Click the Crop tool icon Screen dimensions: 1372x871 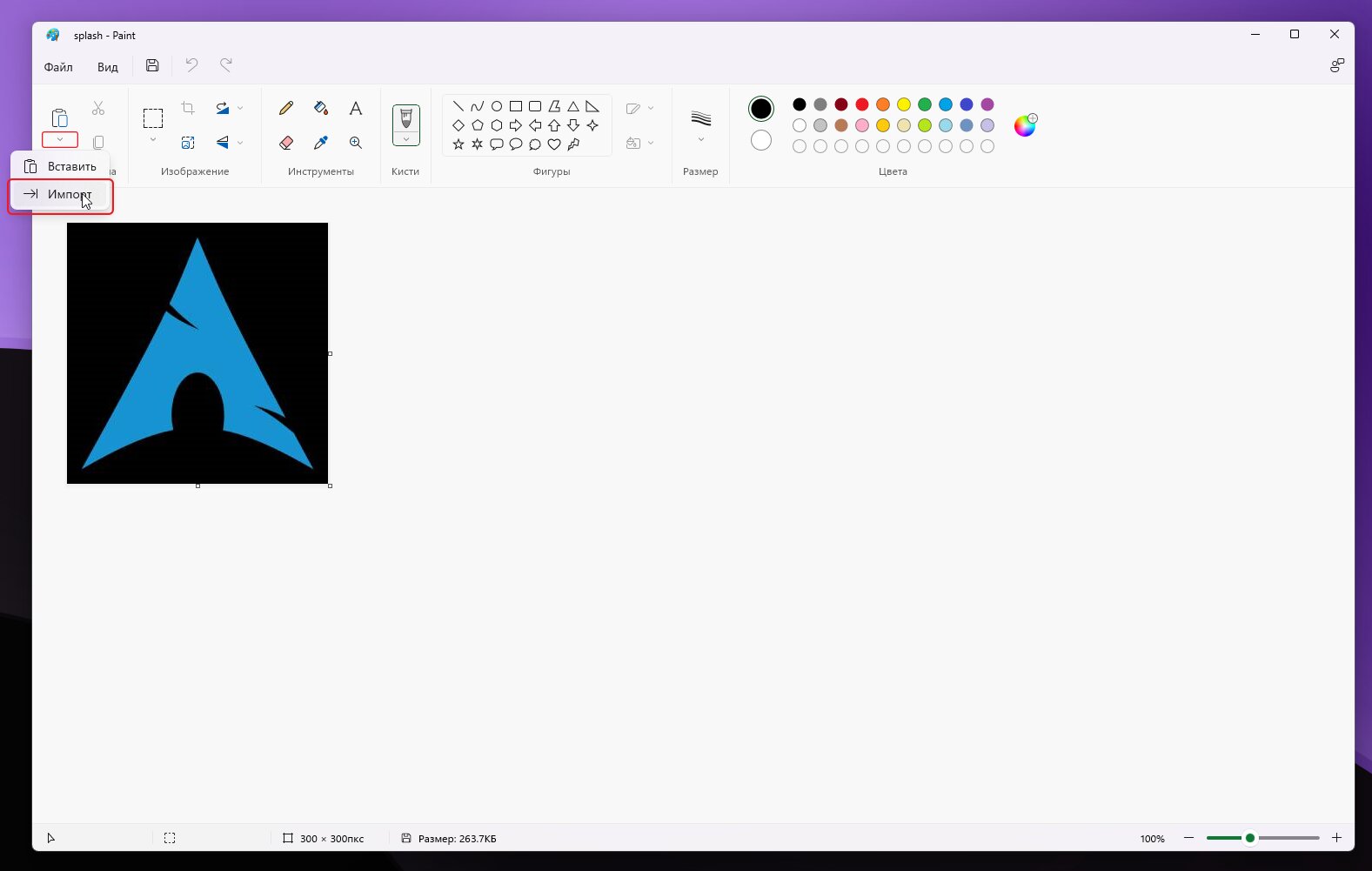(x=188, y=108)
